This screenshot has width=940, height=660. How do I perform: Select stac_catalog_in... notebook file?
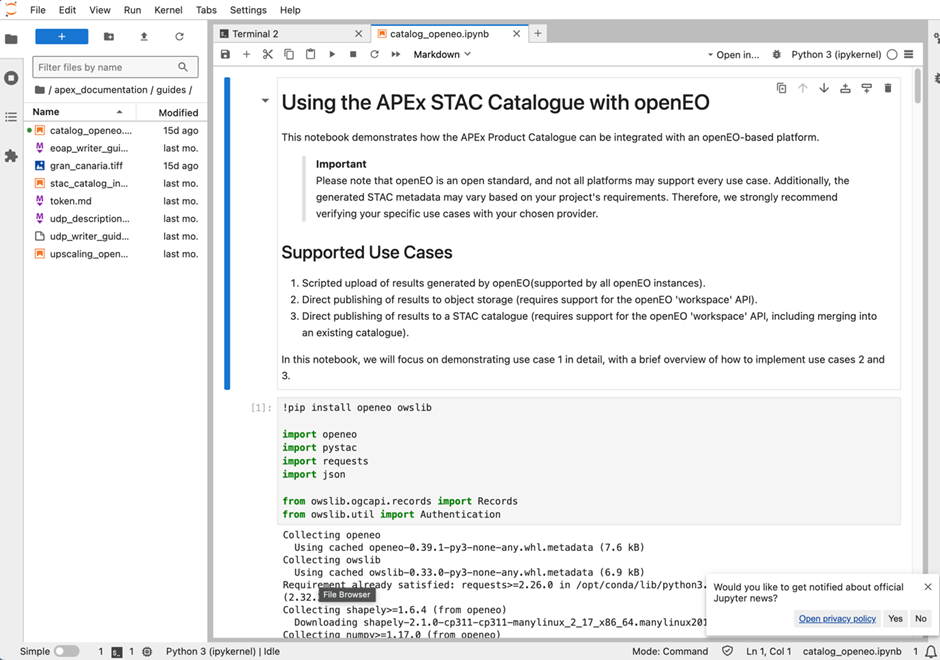point(114,183)
